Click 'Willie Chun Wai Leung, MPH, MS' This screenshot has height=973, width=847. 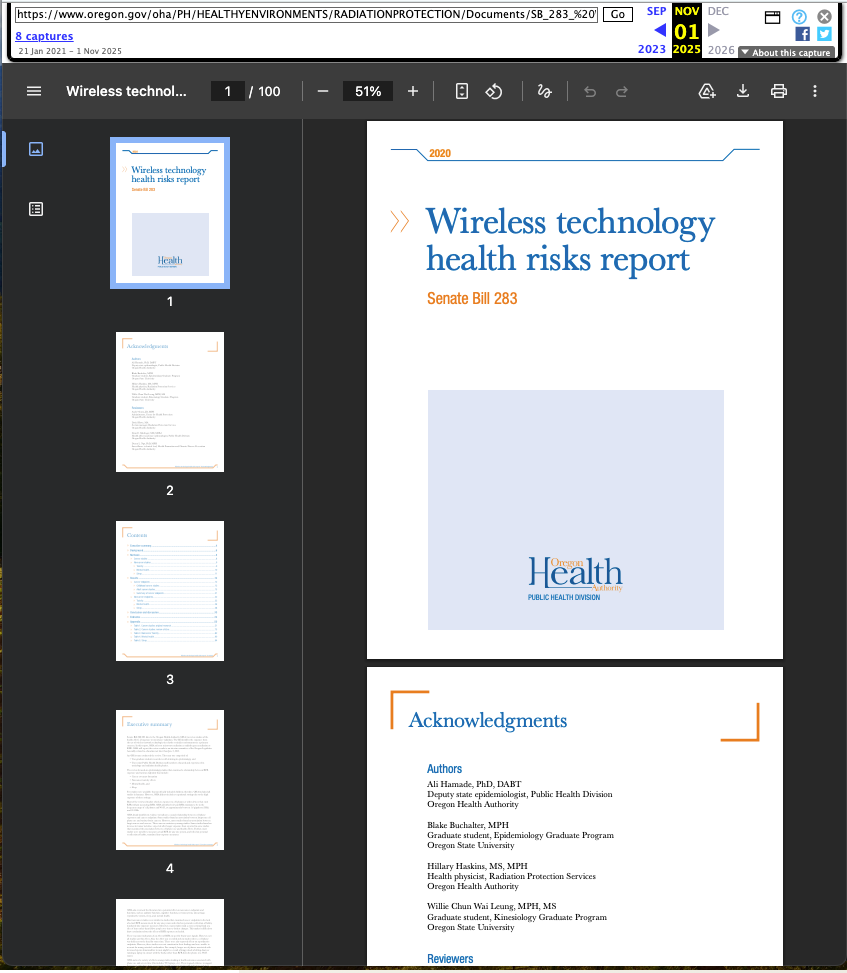coord(491,907)
